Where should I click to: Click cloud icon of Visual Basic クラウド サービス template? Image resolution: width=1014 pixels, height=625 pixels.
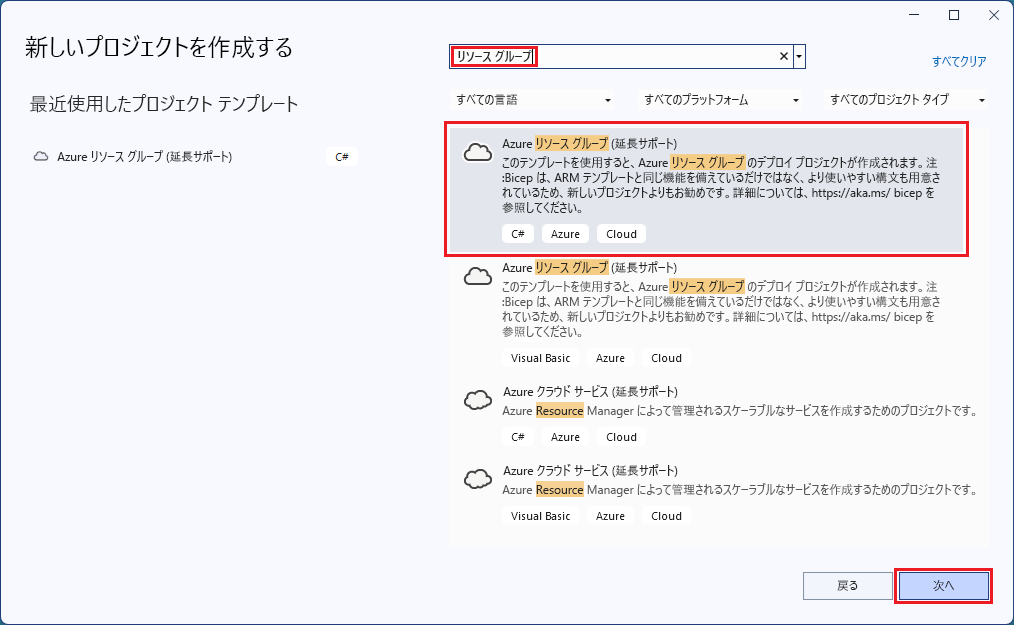click(478, 479)
